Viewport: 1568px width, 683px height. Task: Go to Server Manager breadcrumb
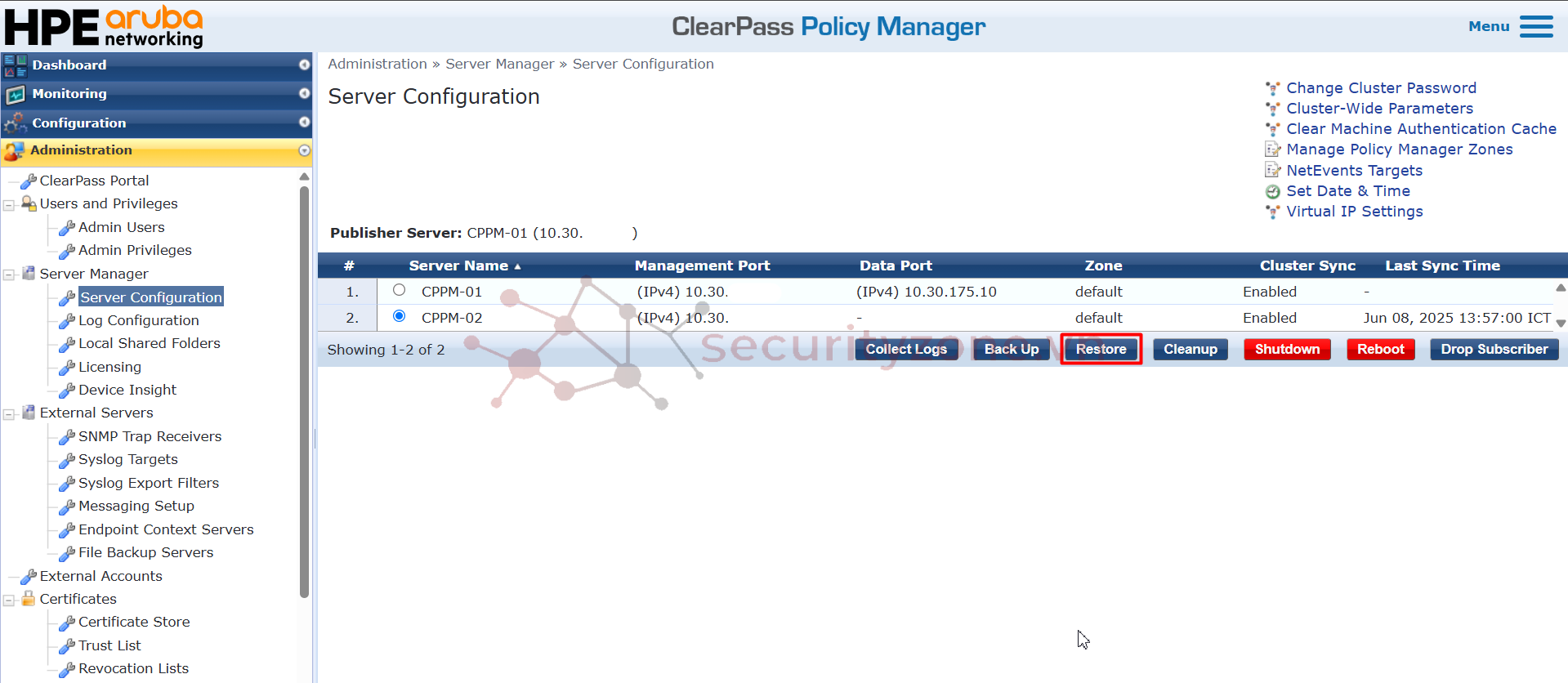[500, 64]
